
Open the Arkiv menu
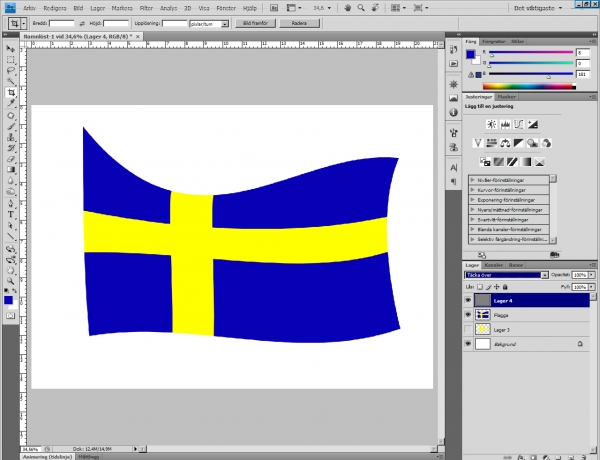pos(29,8)
